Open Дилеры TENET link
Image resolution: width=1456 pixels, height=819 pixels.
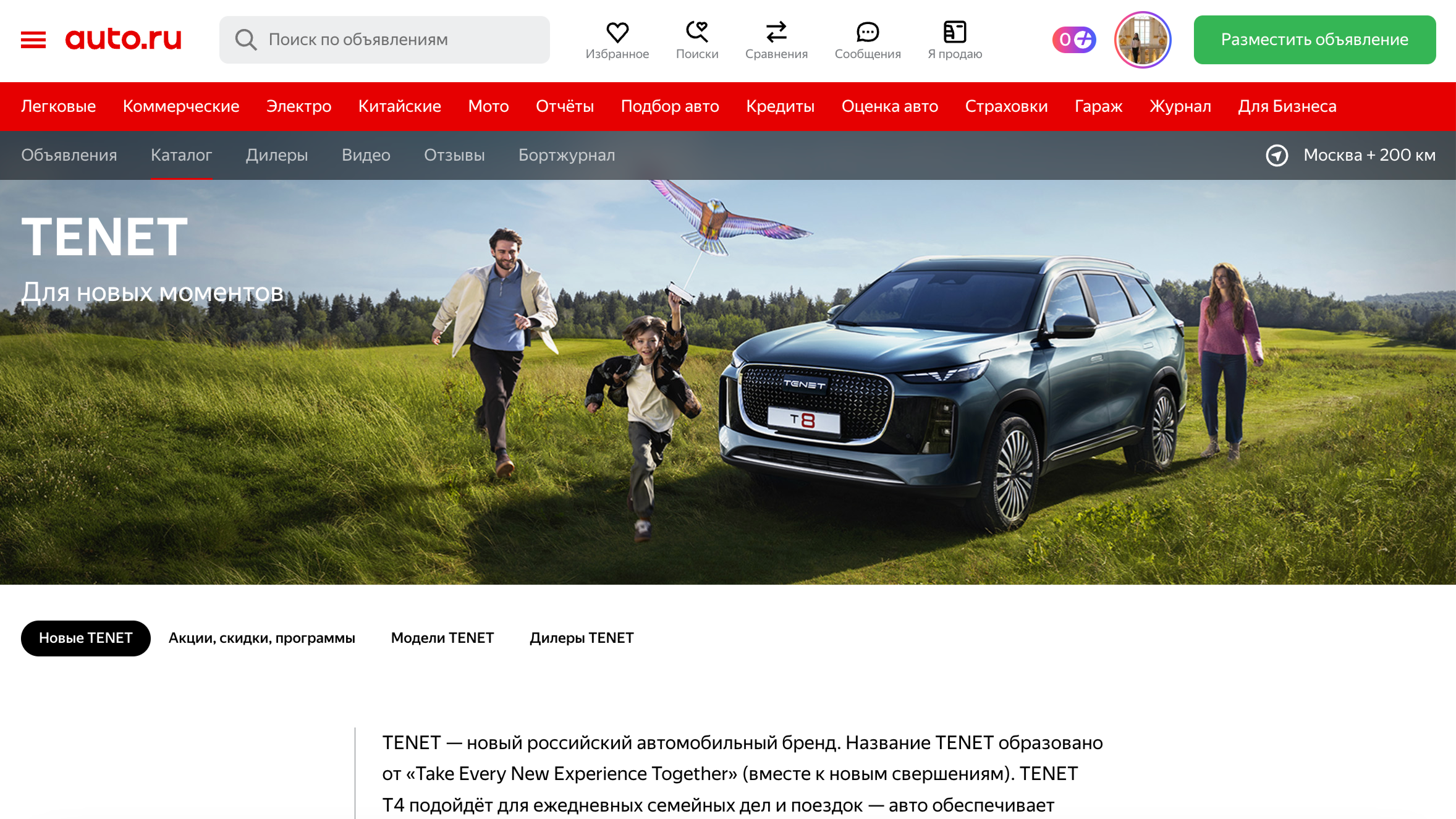pos(582,638)
